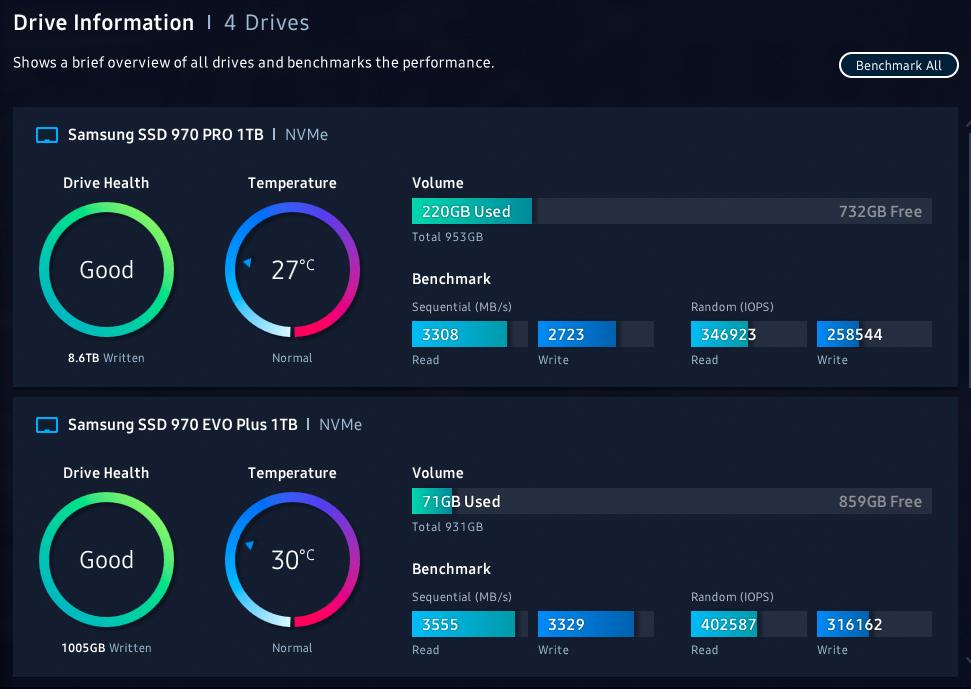Open the 970 EVO Plus Drive Health ring
Image resolution: width=971 pixels, height=689 pixels.
pyautogui.click(x=107, y=560)
